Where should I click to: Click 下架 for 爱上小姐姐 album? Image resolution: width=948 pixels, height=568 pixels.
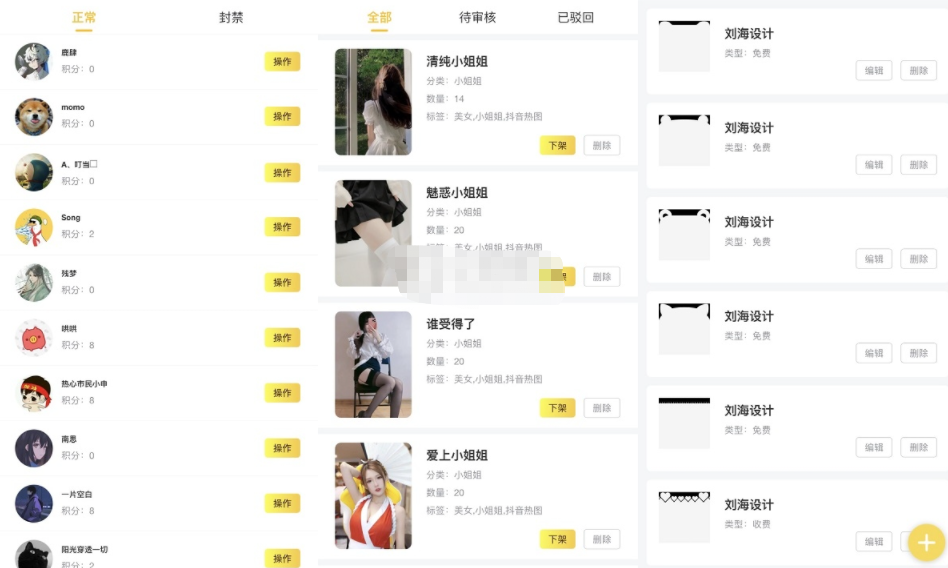557,539
